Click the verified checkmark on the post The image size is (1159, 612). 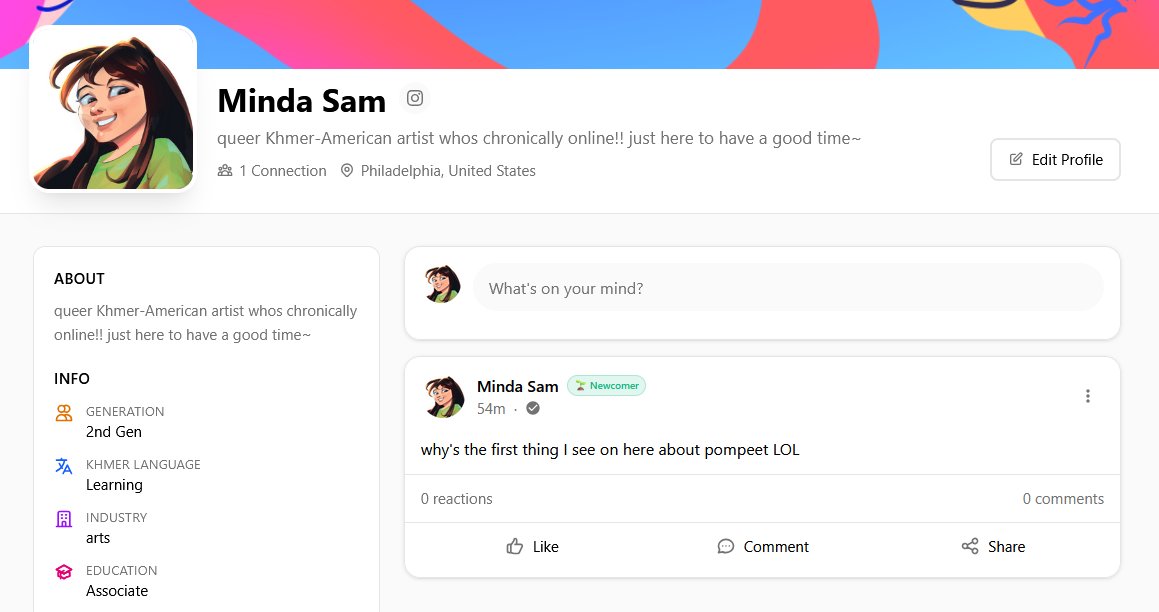(x=532, y=408)
